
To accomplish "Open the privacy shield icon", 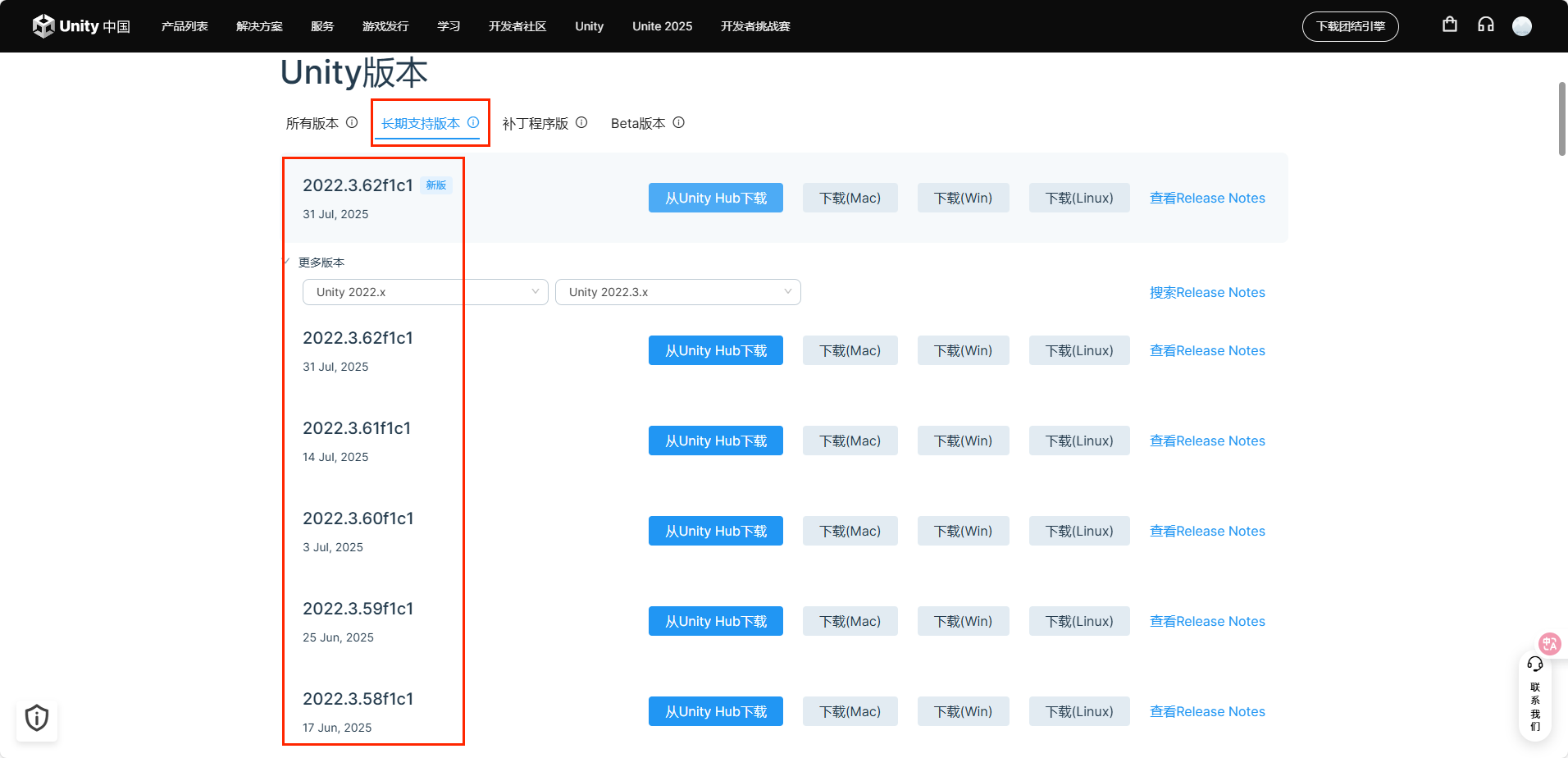I will 37,718.
